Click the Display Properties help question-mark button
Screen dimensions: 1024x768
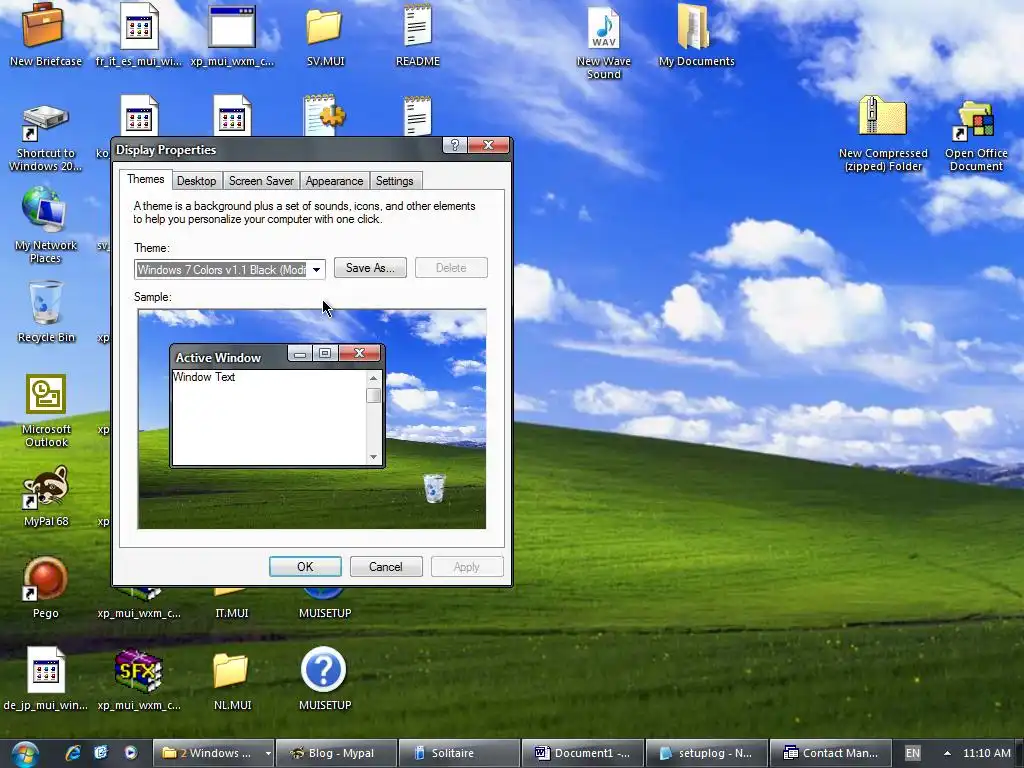pyautogui.click(x=455, y=145)
